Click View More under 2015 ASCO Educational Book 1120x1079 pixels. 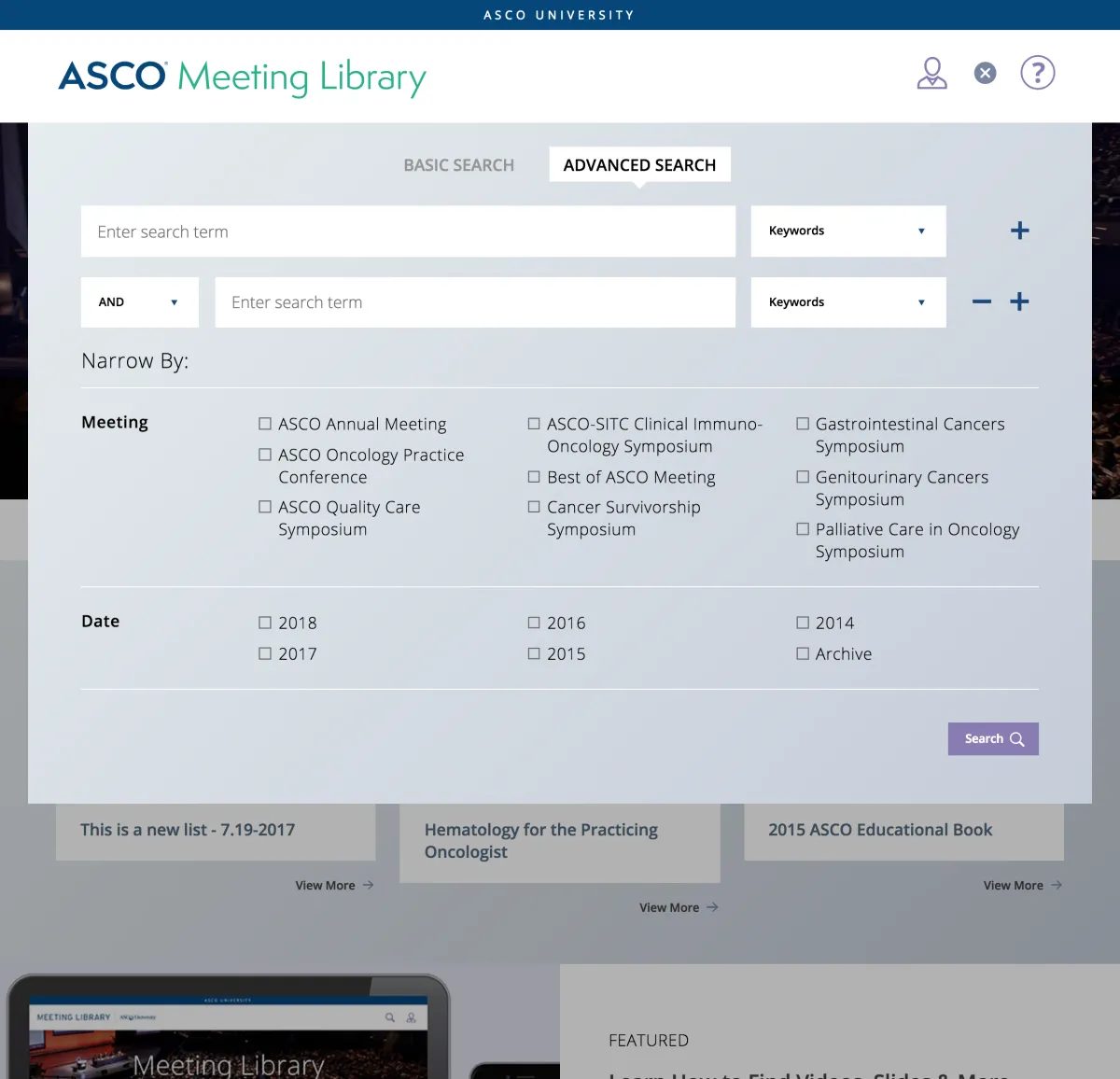click(x=1013, y=885)
